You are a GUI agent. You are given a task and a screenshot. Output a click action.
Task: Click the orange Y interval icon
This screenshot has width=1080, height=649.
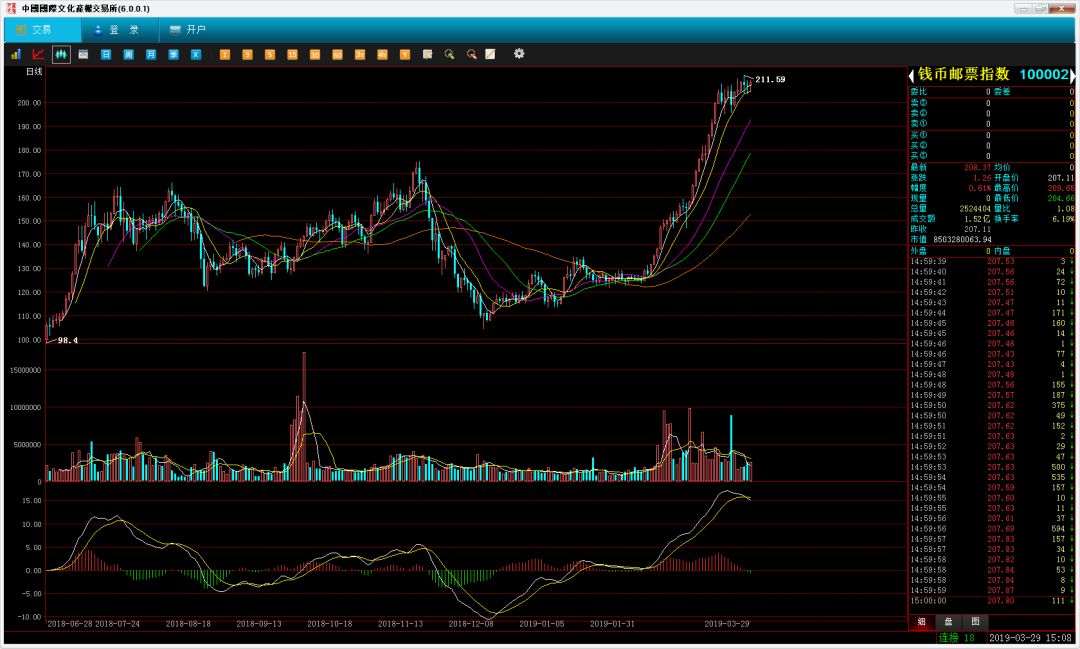(405, 54)
